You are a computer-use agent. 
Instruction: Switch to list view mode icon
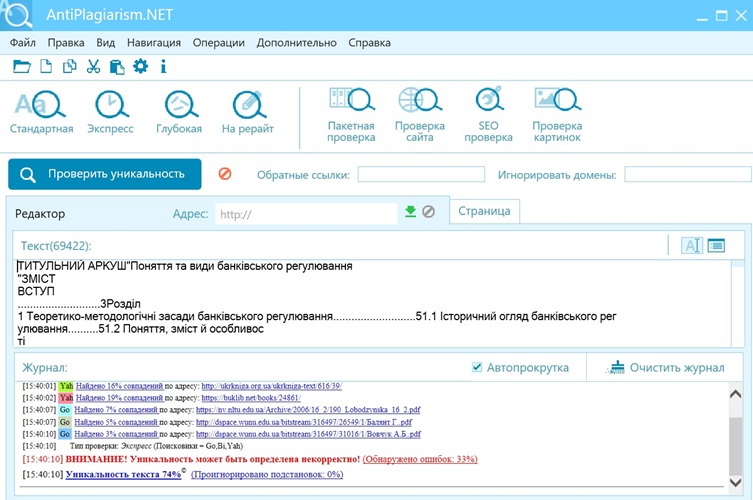click(x=716, y=245)
